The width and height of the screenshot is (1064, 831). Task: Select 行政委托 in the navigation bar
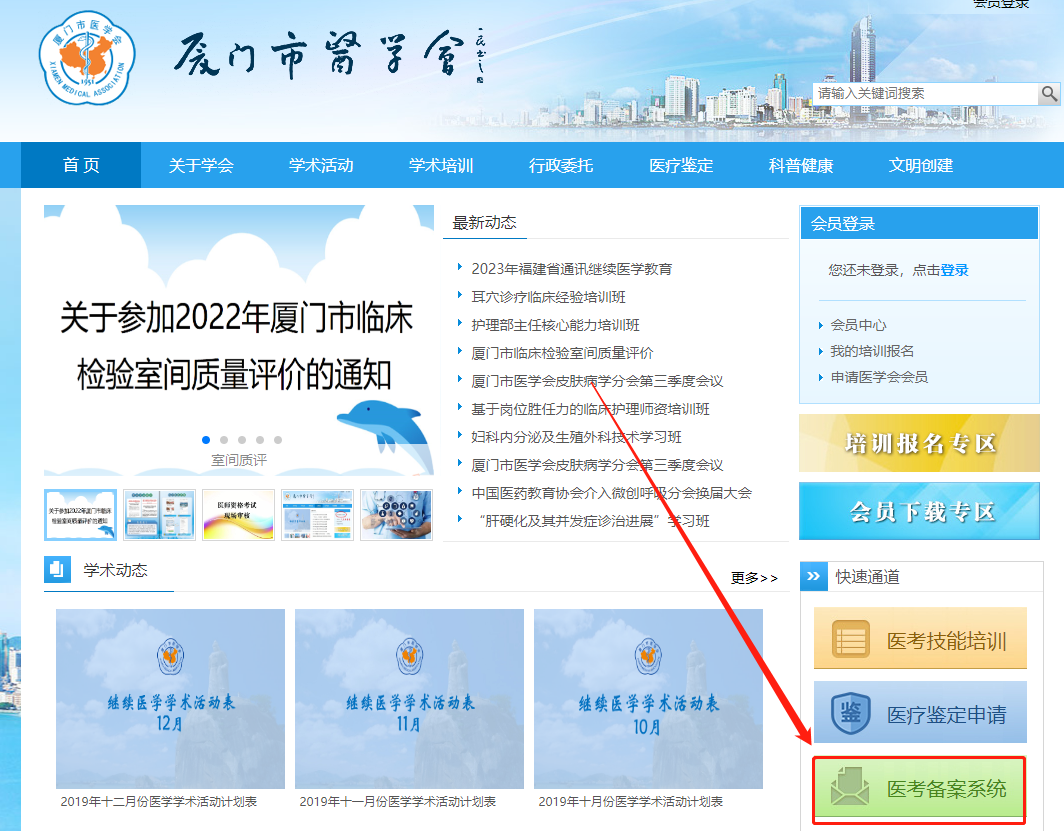(561, 165)
